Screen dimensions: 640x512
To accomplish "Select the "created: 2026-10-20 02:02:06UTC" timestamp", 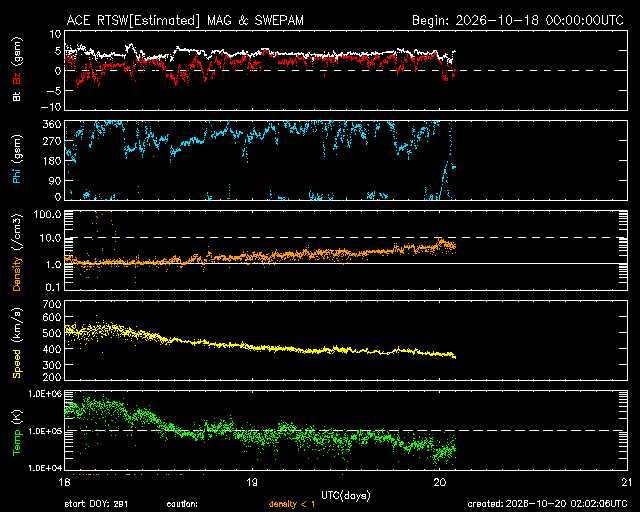I will point(547,504).
